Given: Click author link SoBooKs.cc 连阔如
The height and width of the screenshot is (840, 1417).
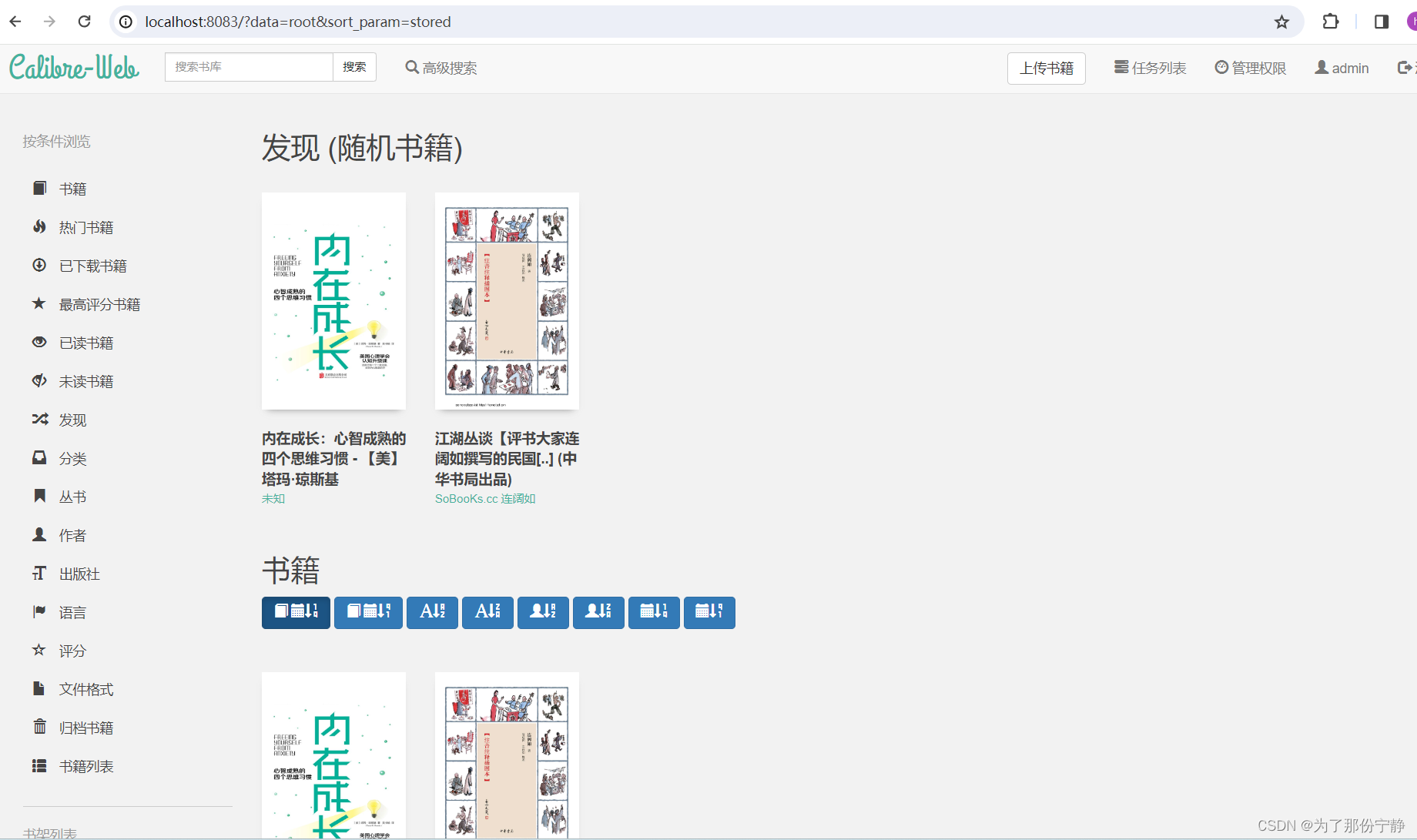Looking at the screenshot, I should [485, 498].
